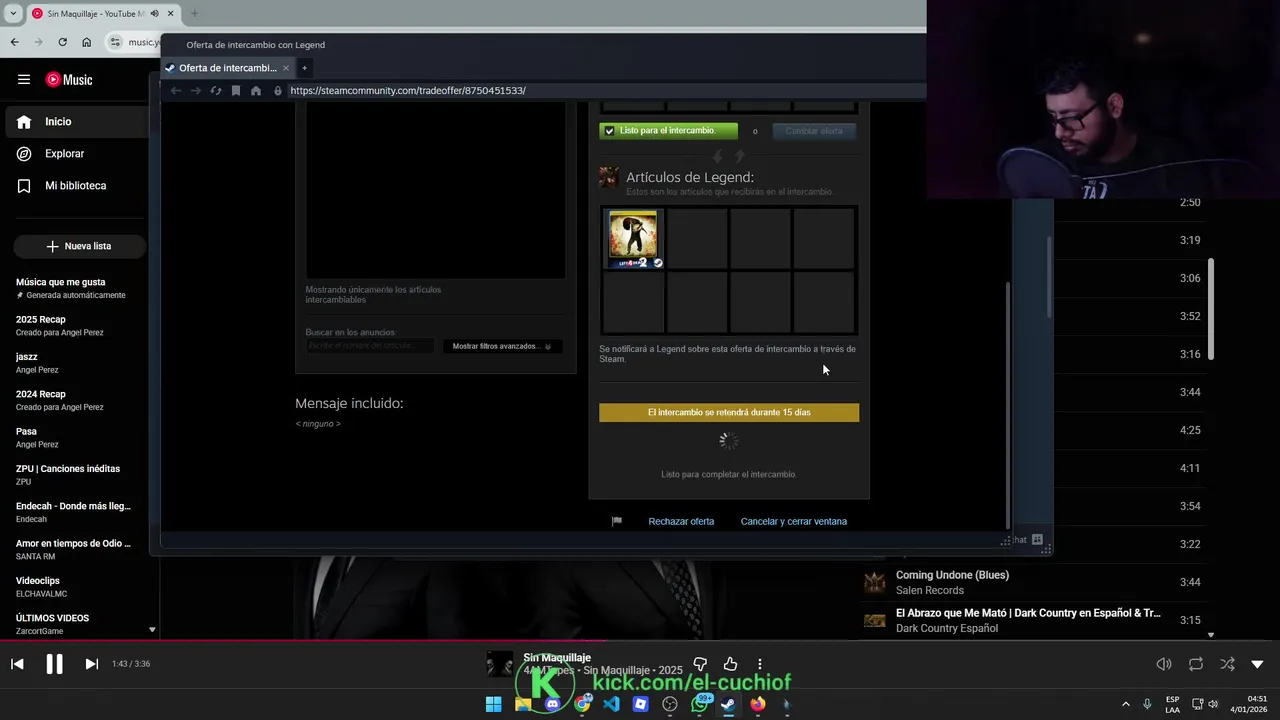
Task: Click the taskbar clock showing 04:51
Action: coord(1249,704)
